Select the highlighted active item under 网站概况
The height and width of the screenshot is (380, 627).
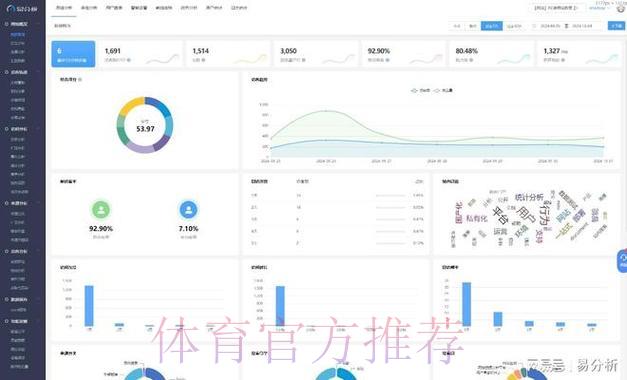click(18, 34)
